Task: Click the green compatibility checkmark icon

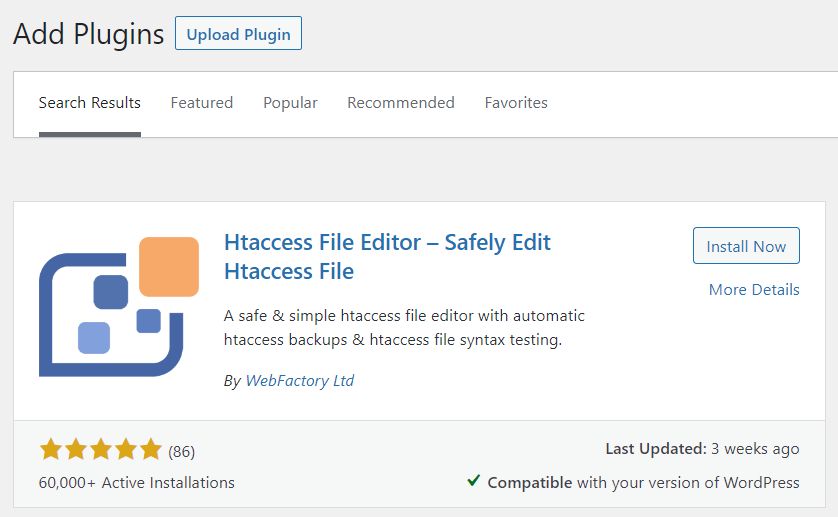Action: (474, 481)
